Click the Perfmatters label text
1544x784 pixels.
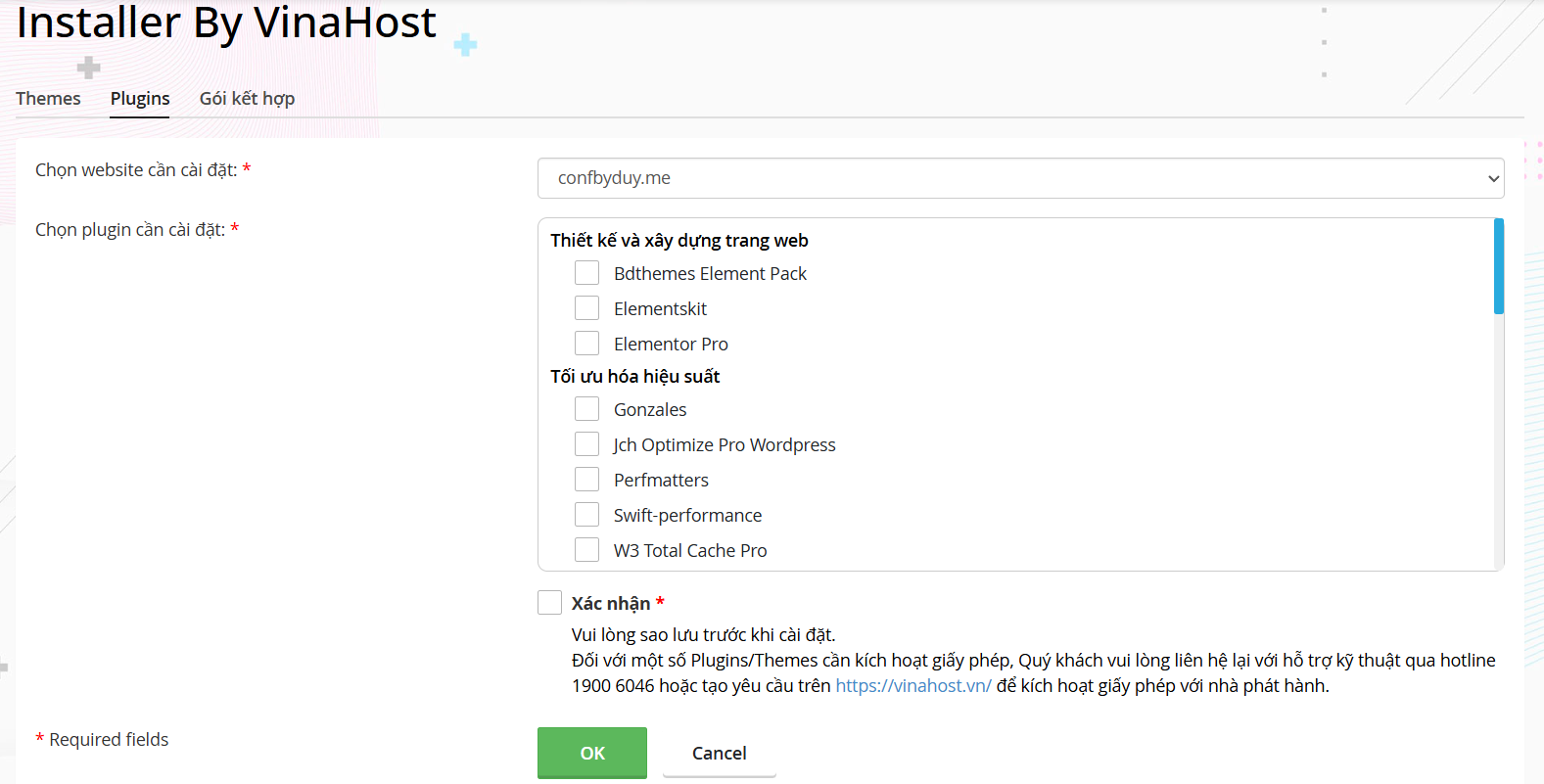(661, 481)
